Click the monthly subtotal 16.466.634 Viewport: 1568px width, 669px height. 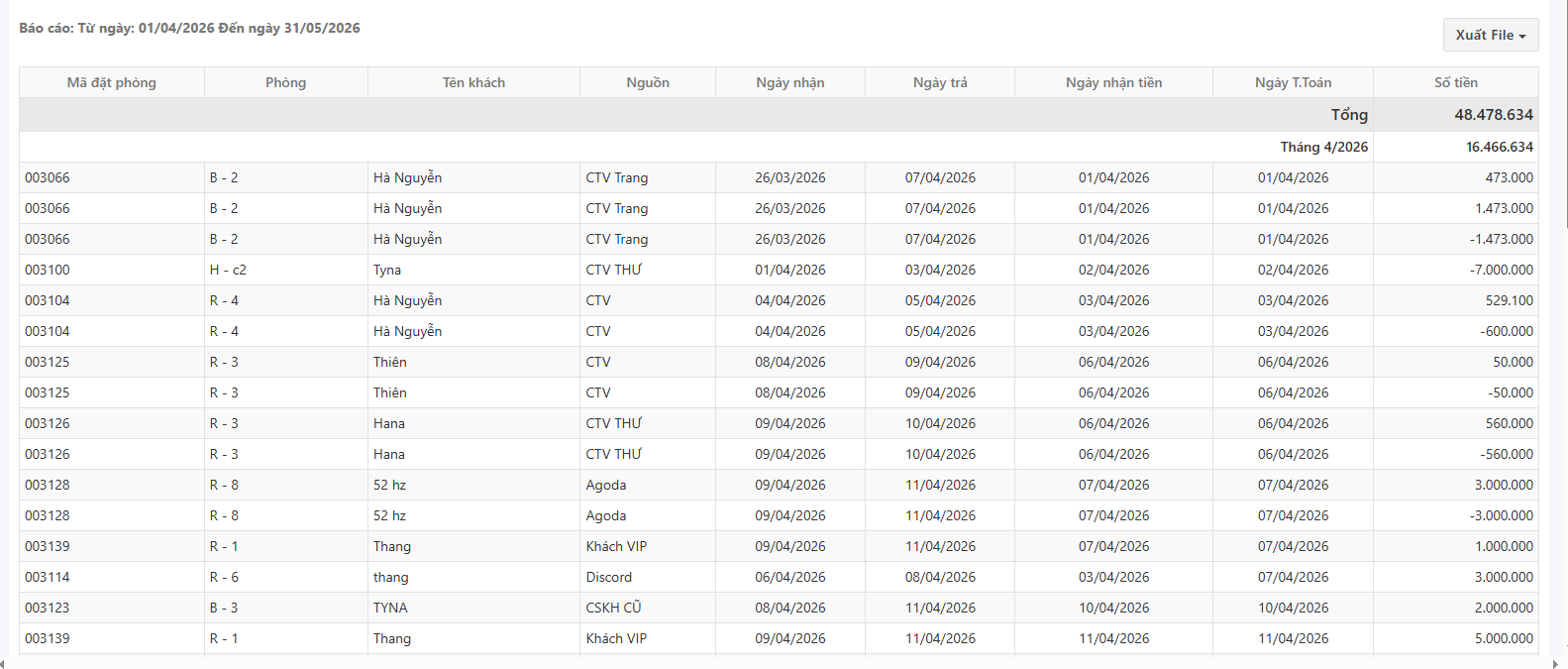[1500, 147]
